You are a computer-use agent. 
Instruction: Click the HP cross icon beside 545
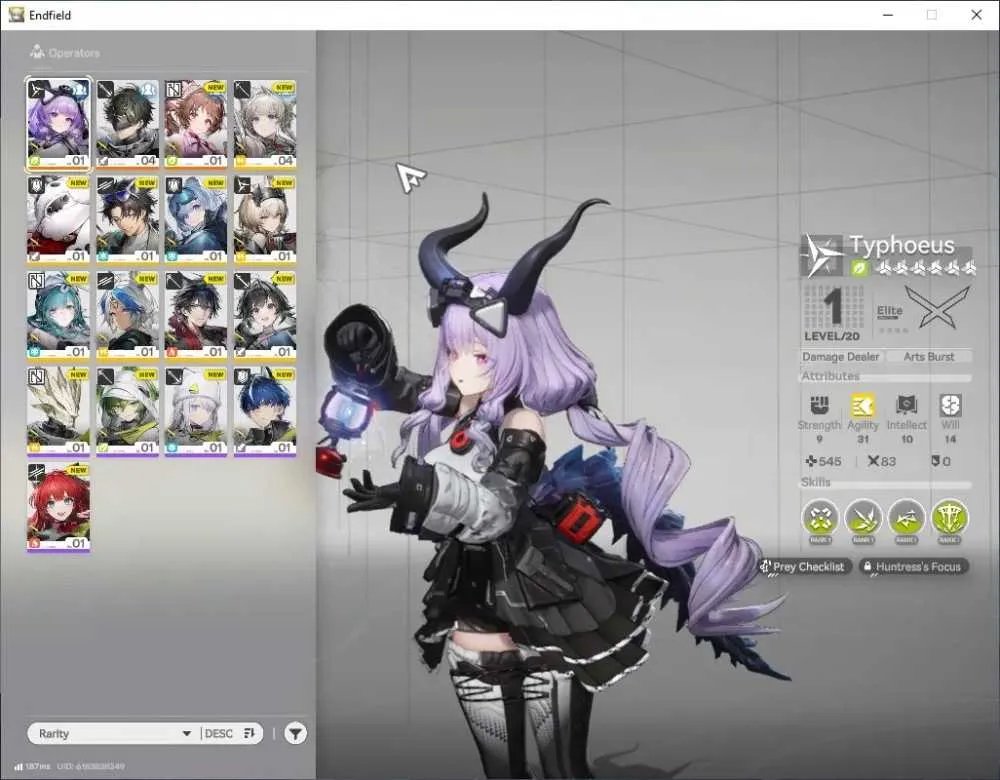coord(811,461)
